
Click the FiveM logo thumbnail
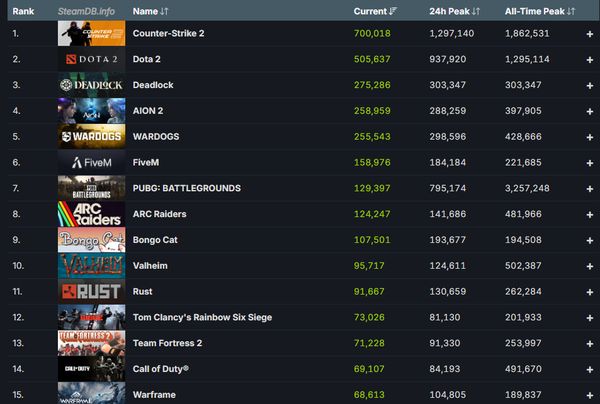click(91, 163)
